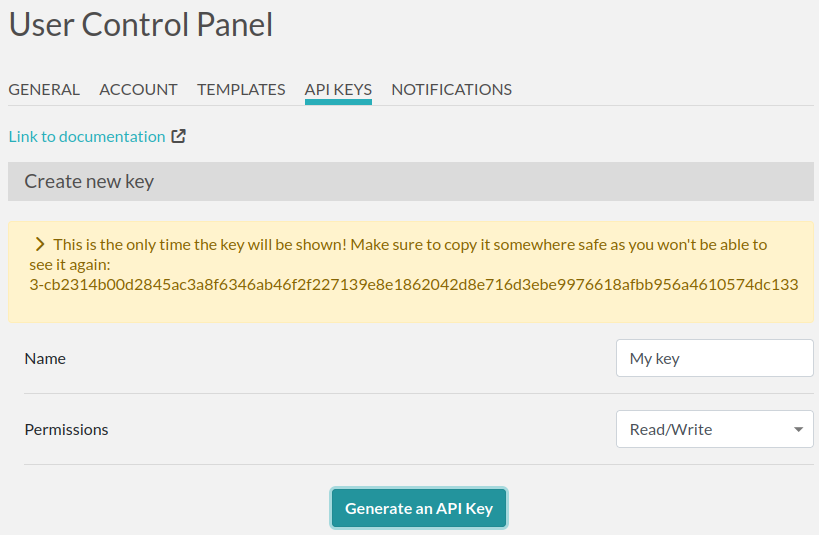Viewport: 819px width, 535px height.
Task: Collapse the key warning chevron icon
Action: coord(40,244)
